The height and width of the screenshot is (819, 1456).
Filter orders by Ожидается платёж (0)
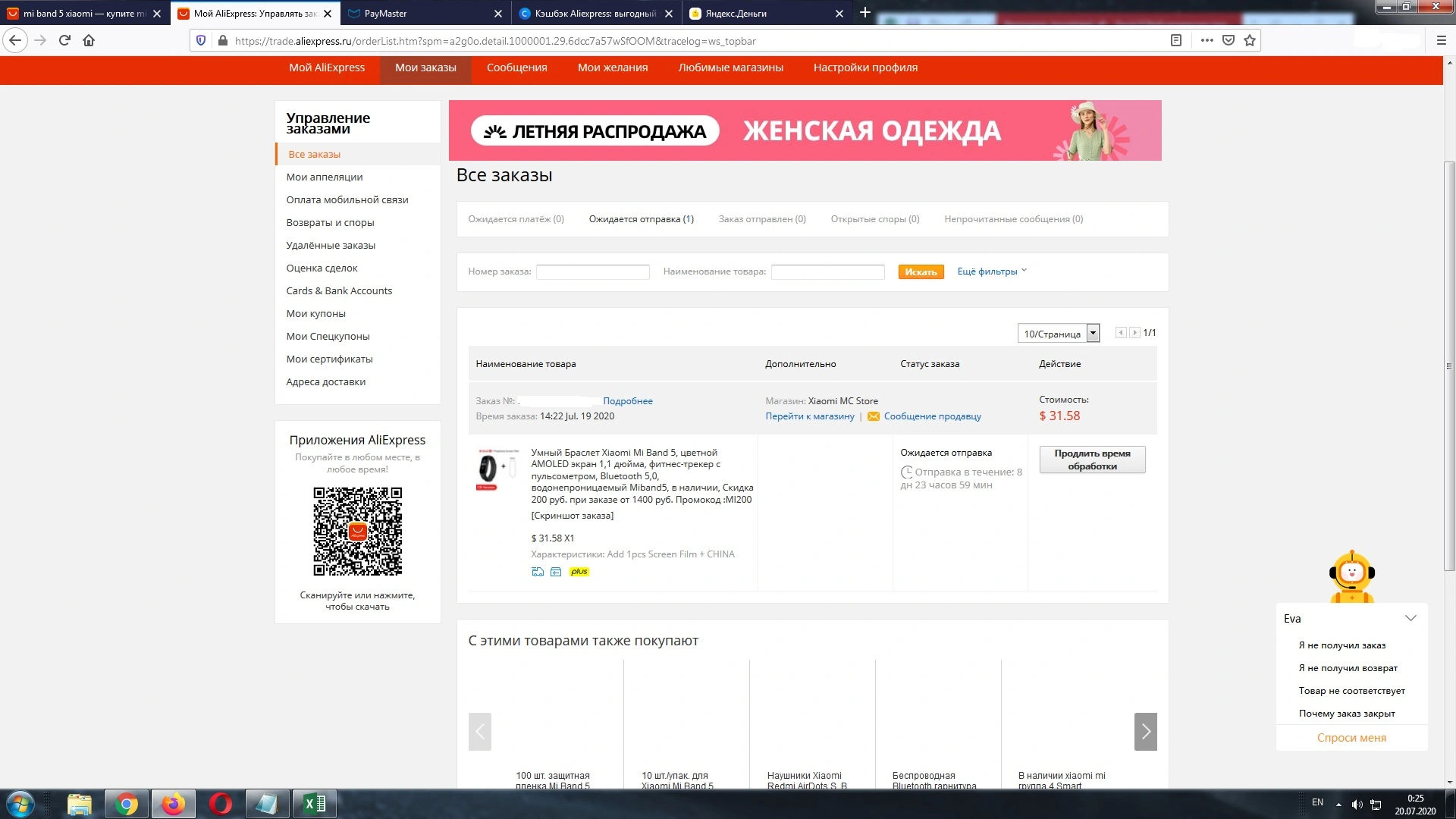pyautogui.click(x=516, y=219)
